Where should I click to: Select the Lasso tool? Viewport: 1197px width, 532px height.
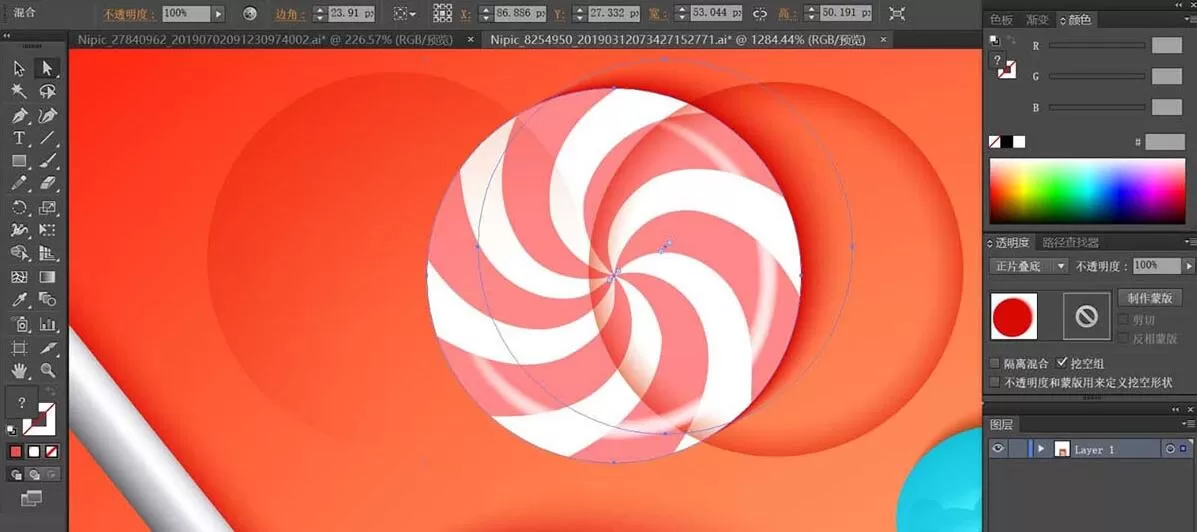point(47,92)
